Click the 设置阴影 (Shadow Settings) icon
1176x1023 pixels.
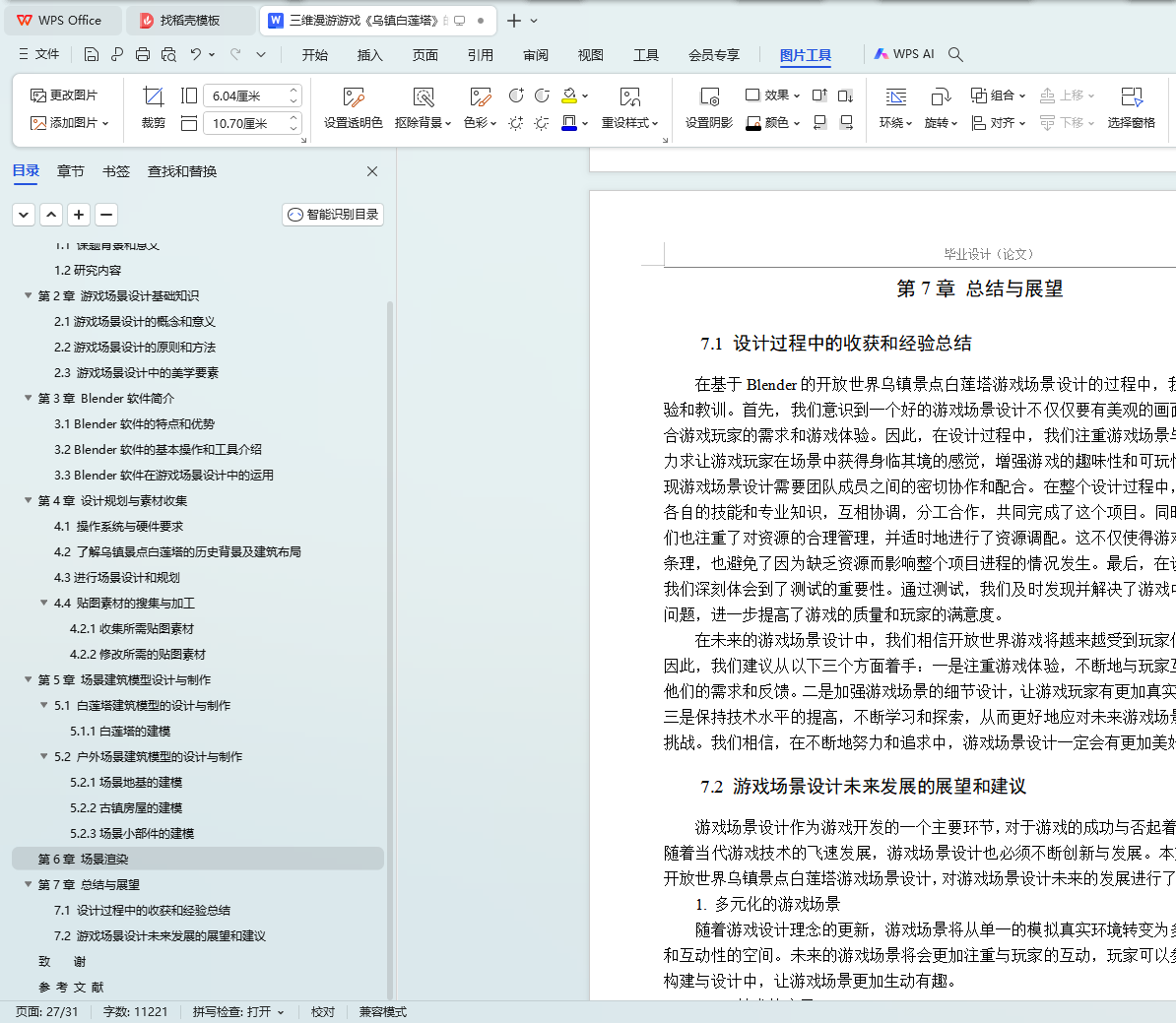(x=709, y=96)
